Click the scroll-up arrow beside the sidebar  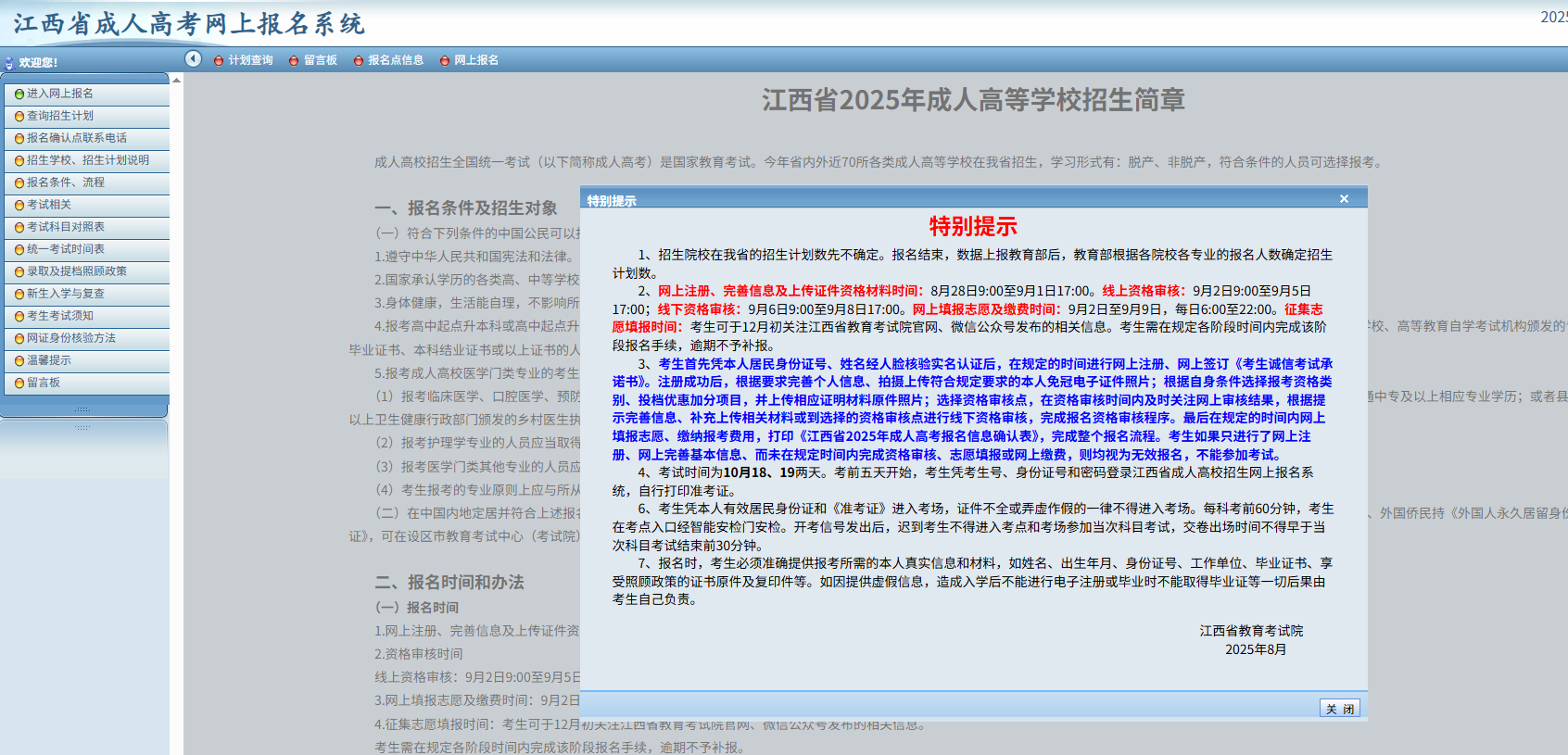click(x=176, y=81)
